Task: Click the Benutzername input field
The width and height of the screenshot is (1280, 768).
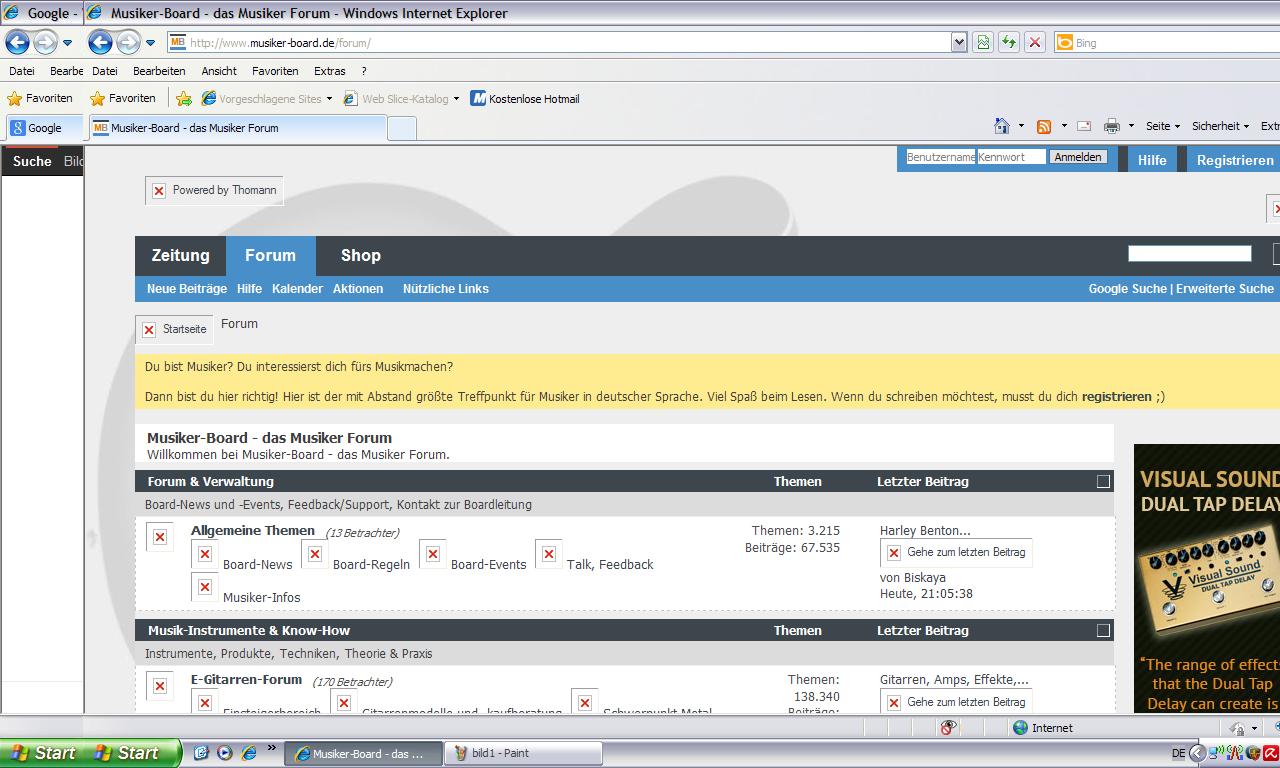Action: (x=940, y=157)
